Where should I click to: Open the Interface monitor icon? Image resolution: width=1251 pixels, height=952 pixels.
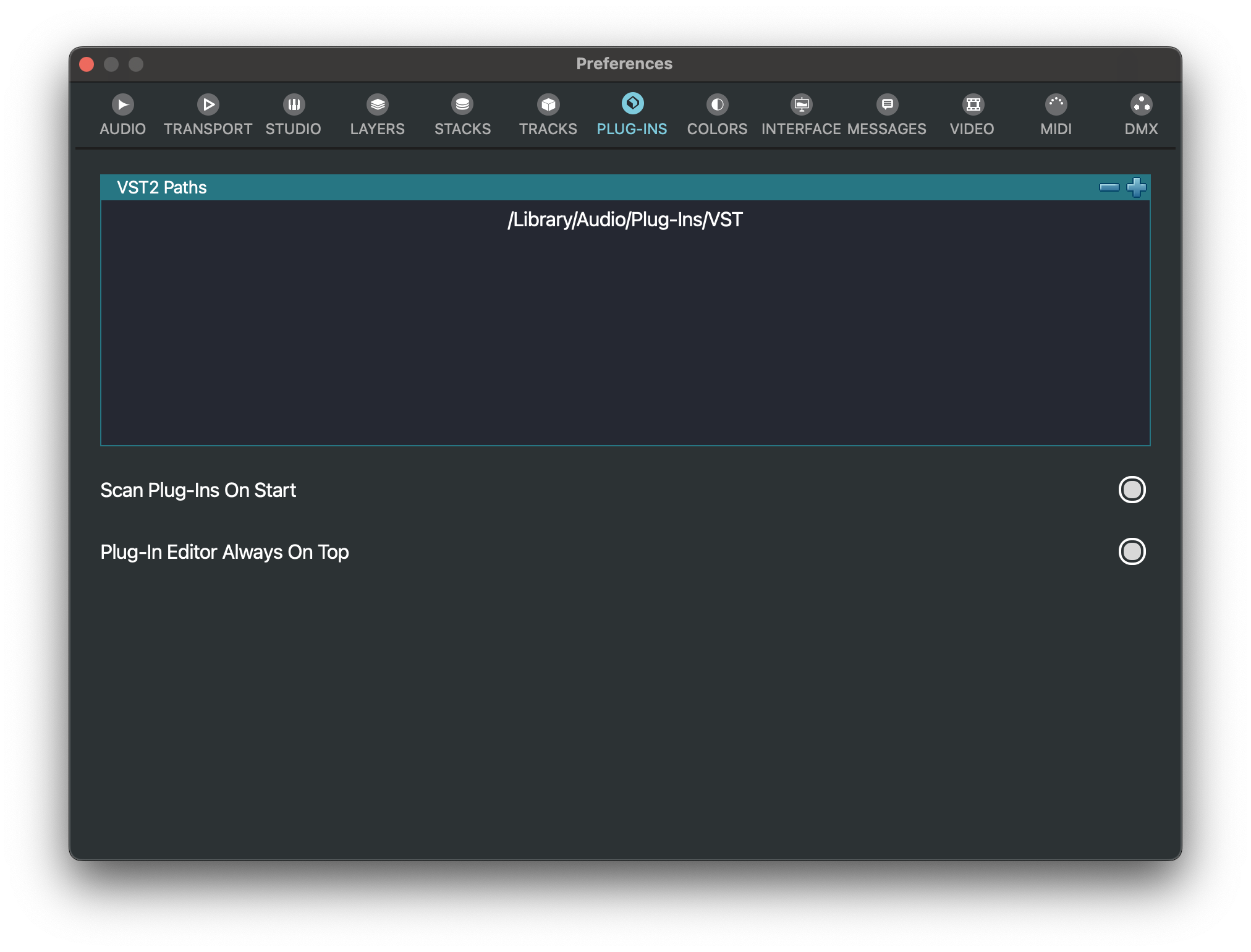pyautogui.click(x=802, y=104)
